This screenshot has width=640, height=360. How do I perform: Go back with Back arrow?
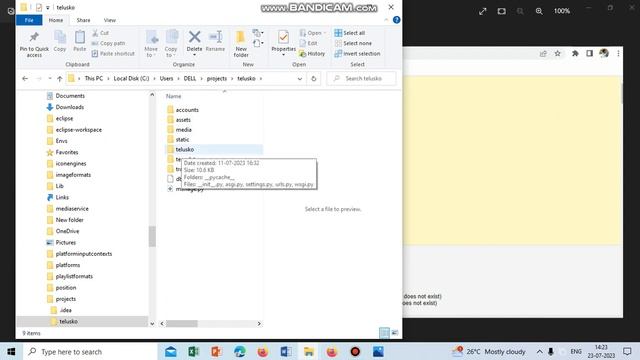coord(25,78)
